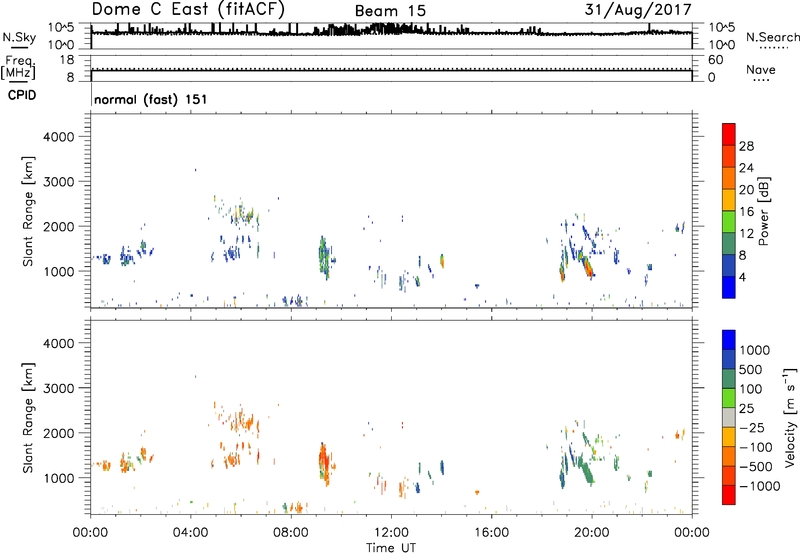Screen dimensions: 800x554
Task: Click the strong power echo near 20:00
Action: [587, 266]
